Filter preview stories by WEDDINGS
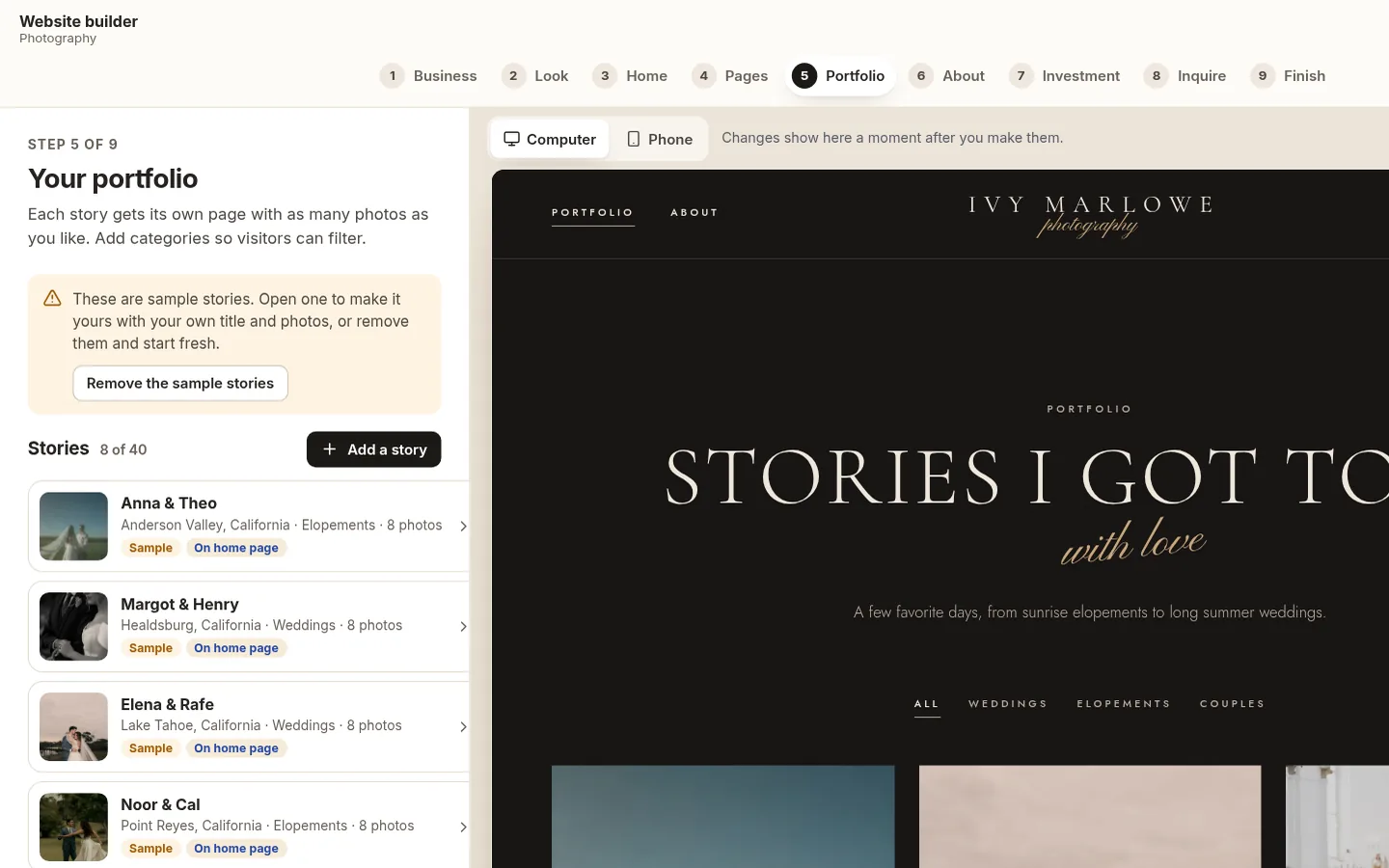Image resolution: width=1389 pixels, height=868 pixels. 1008,704
